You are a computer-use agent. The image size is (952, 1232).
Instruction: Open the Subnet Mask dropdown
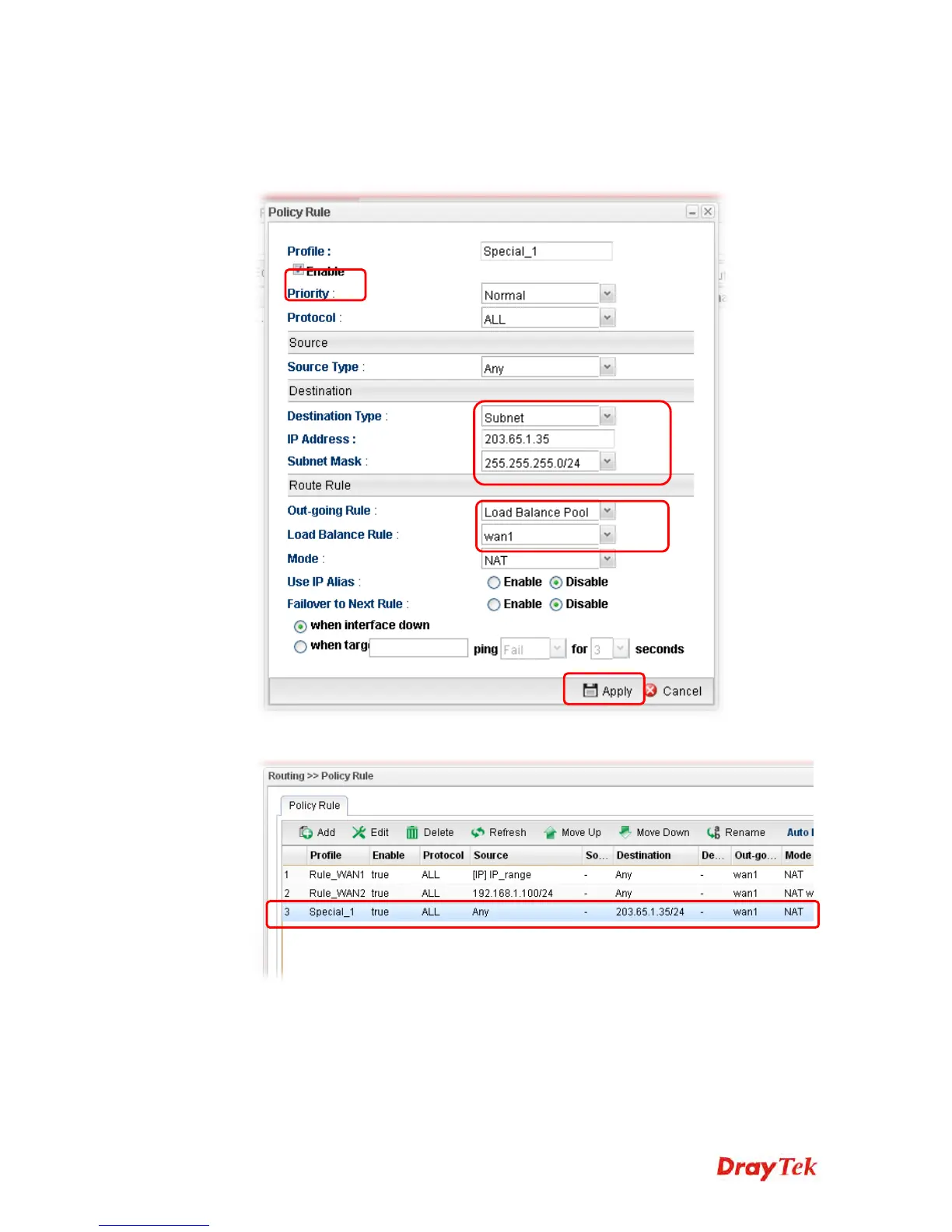pos(607,462)
